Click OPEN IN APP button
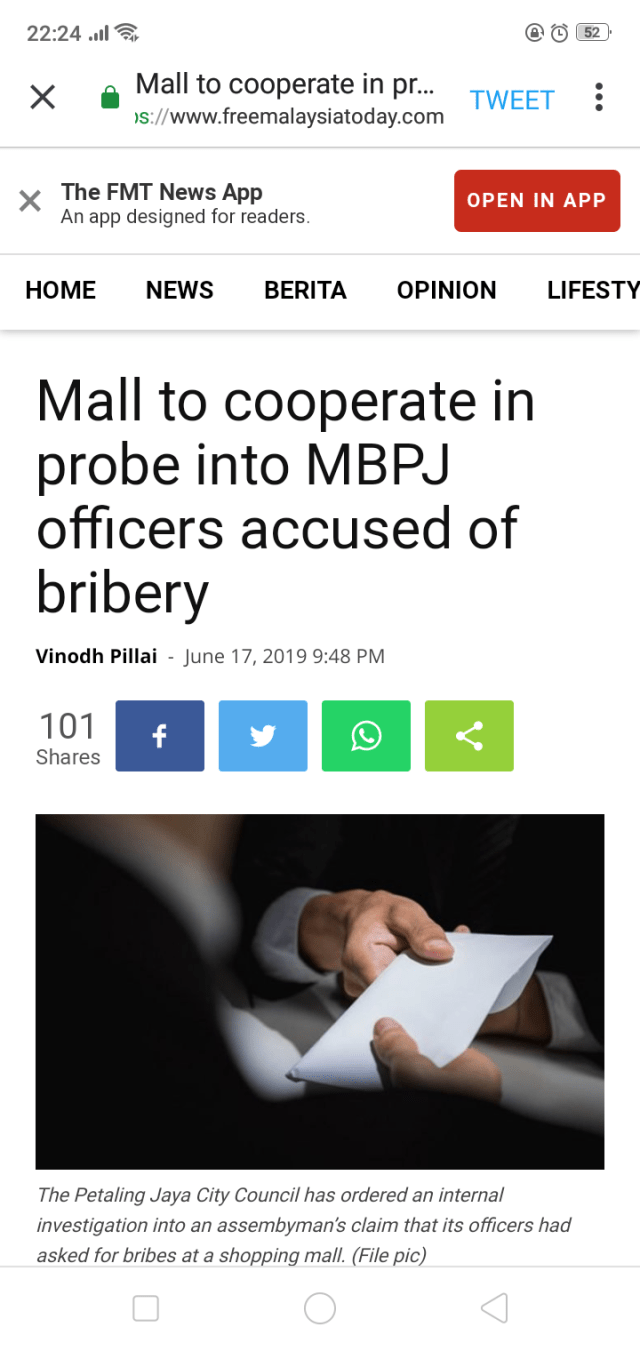Image resolution: width=640 pixels, height=1351 pixels. point(537,200)
